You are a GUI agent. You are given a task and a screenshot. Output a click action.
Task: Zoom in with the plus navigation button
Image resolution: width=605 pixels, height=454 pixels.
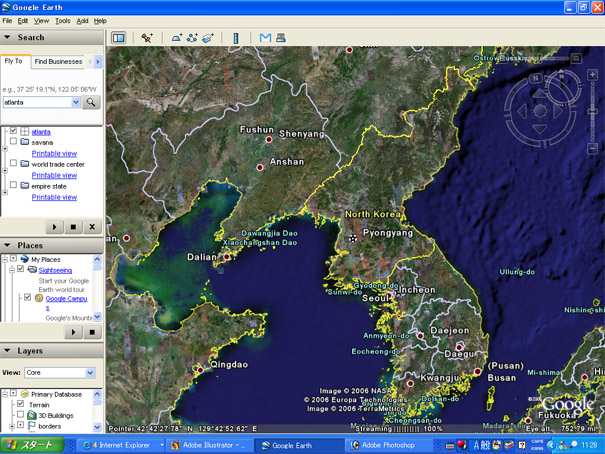[x=592, y=74]
